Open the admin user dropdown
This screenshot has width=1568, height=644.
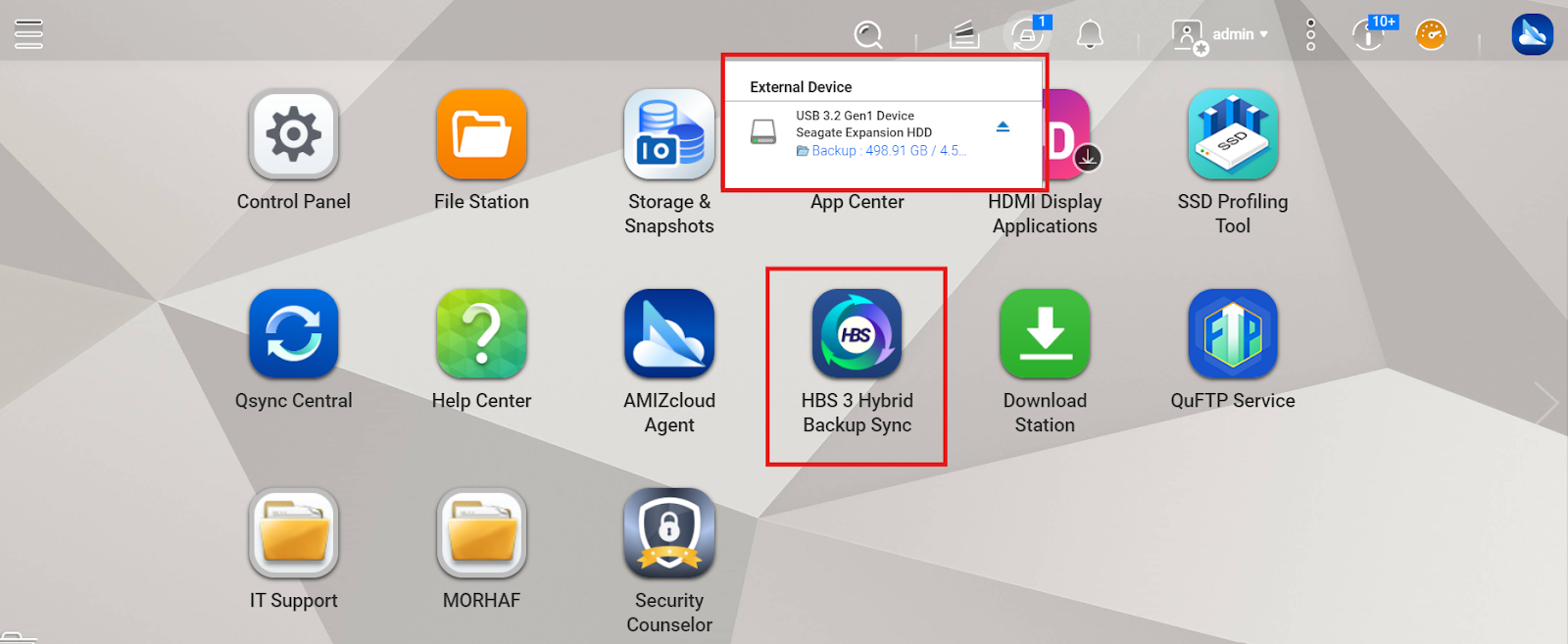[x=1221, y=35]
